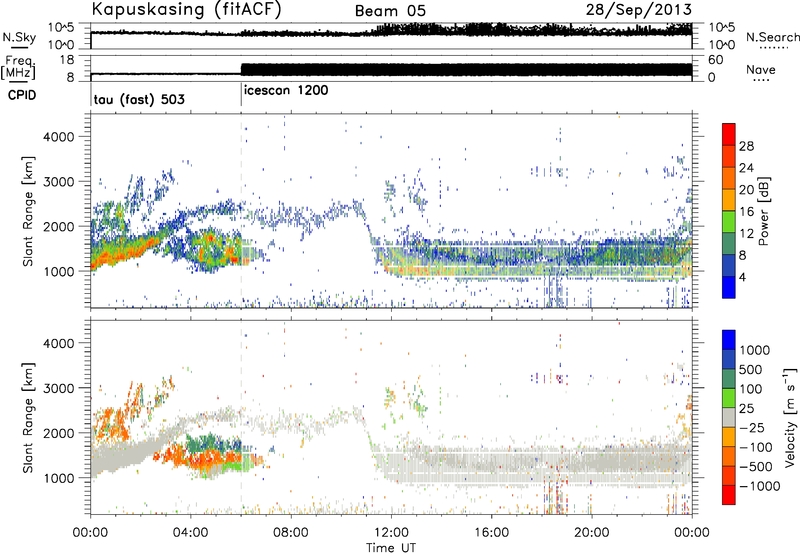
Task: Click the tau (fast) 503 marker text
Action: pos(139,99)
